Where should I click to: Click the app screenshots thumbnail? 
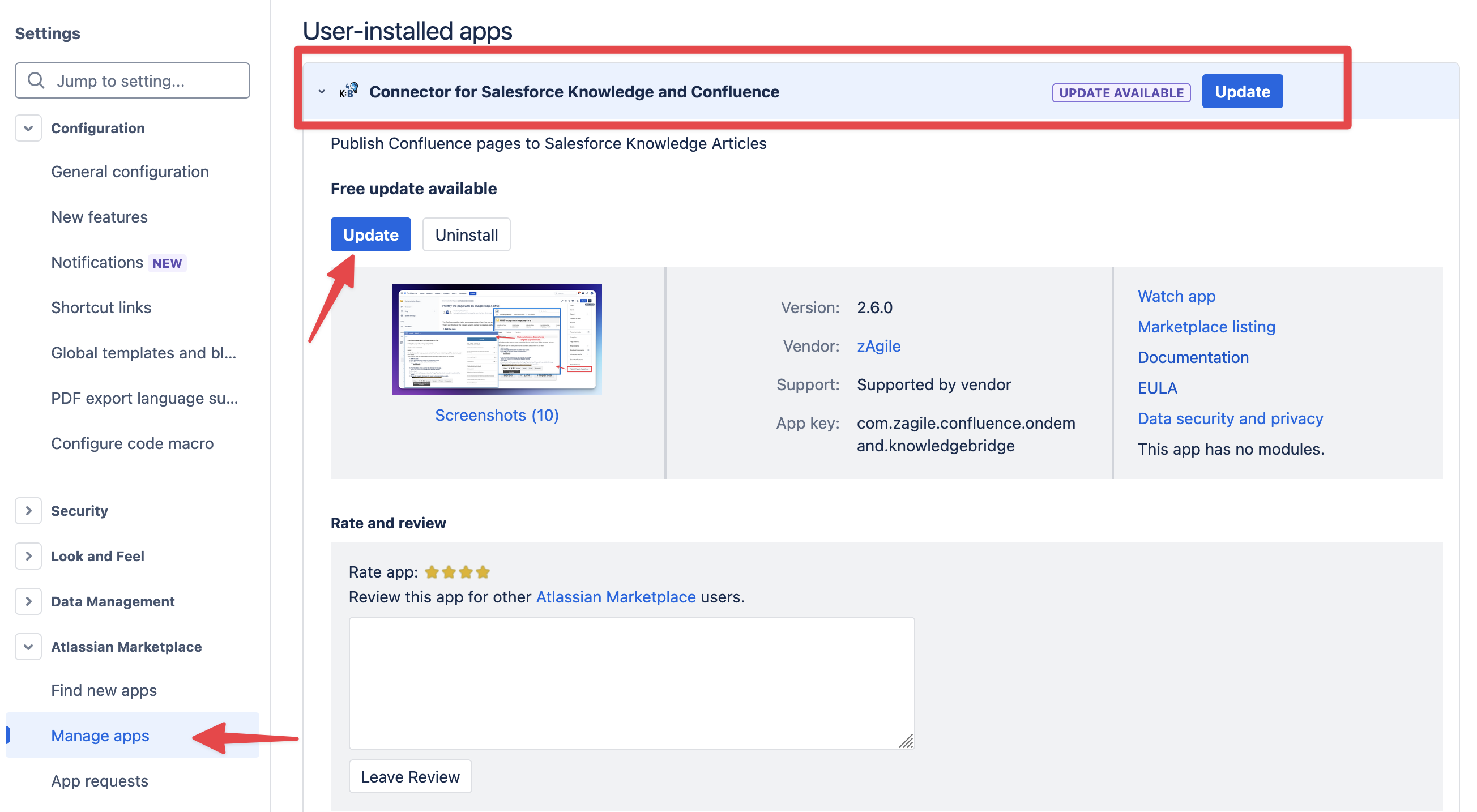click(497, 339)
